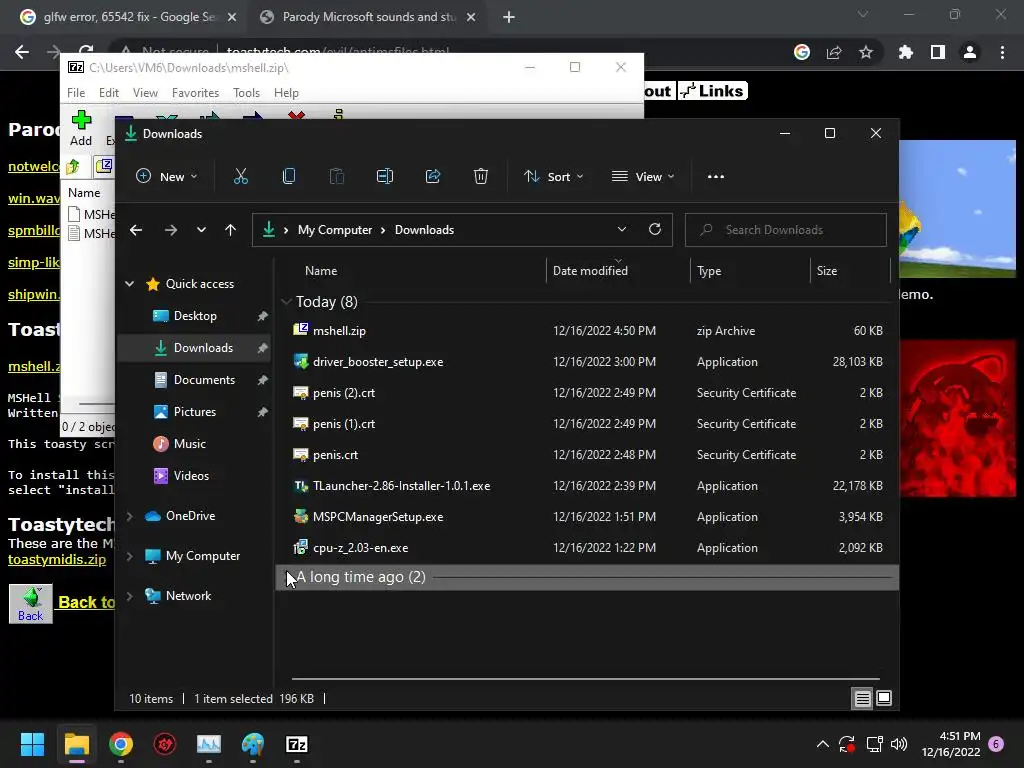
Task: Expand OneDrive in navigation pane
Action: [x=129, y=516]
